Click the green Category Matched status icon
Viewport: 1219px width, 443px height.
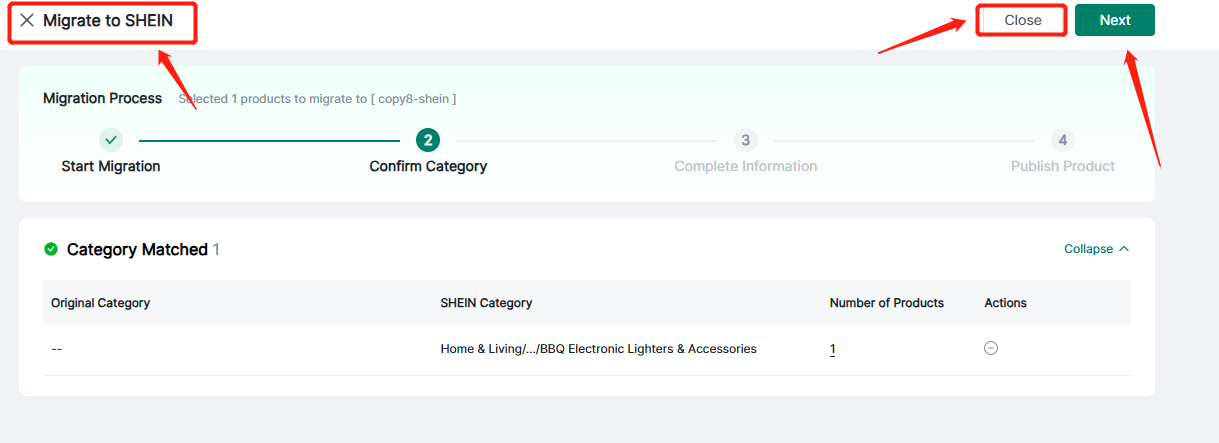51,249
